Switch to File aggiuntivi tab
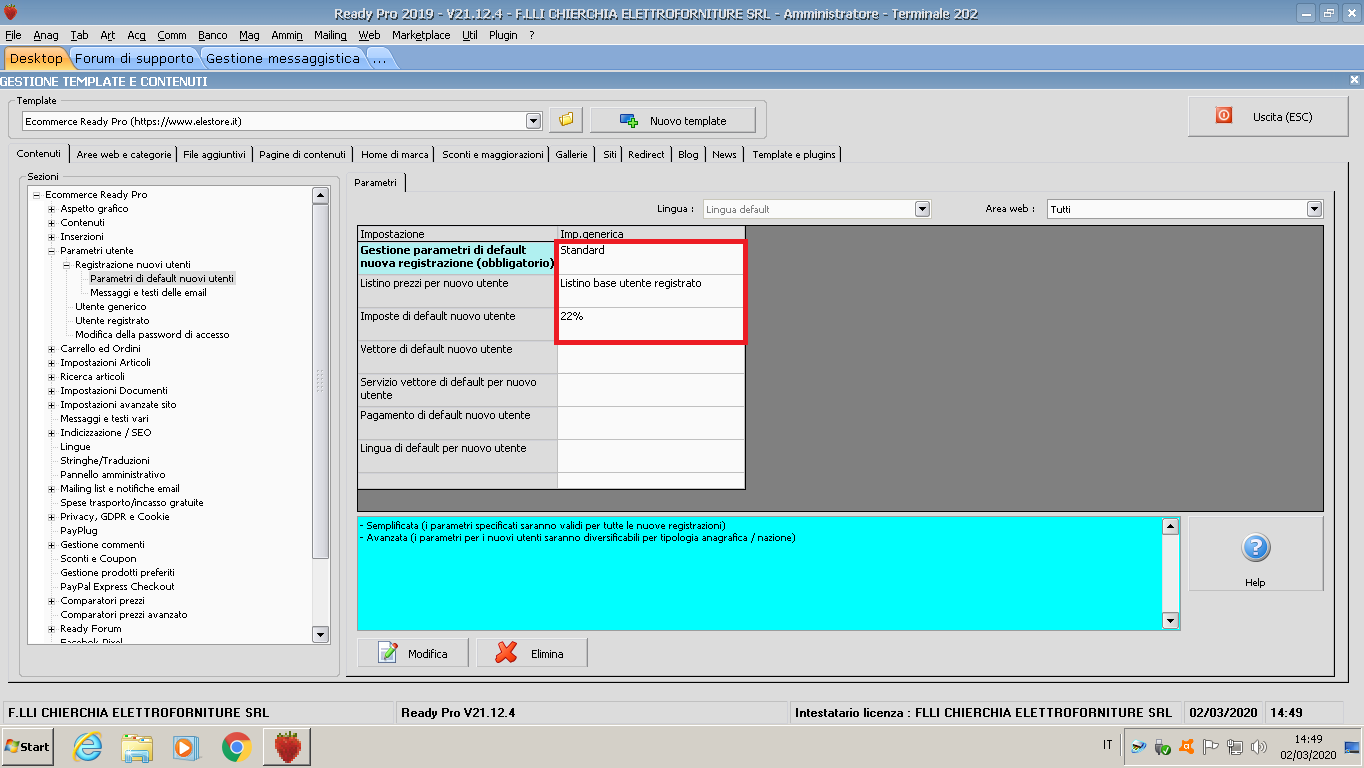This screenshot has height=768, width=1364. click(x=214, y=154)
